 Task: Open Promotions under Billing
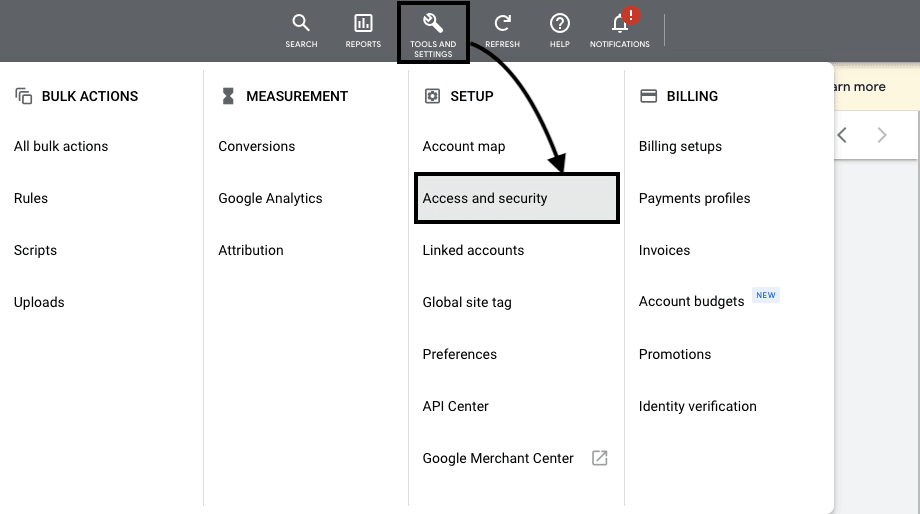pyautogui.click(x=675, y=354)
